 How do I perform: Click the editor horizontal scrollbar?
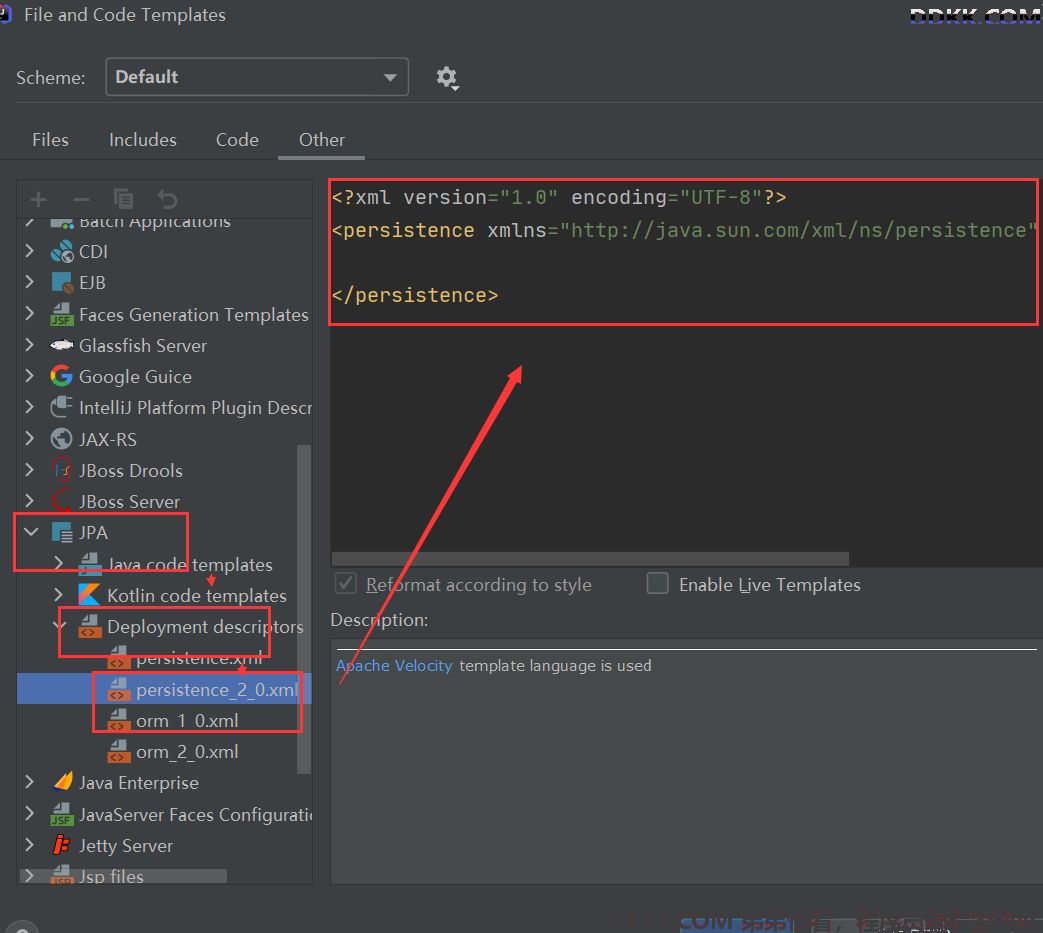click(590, 558)
